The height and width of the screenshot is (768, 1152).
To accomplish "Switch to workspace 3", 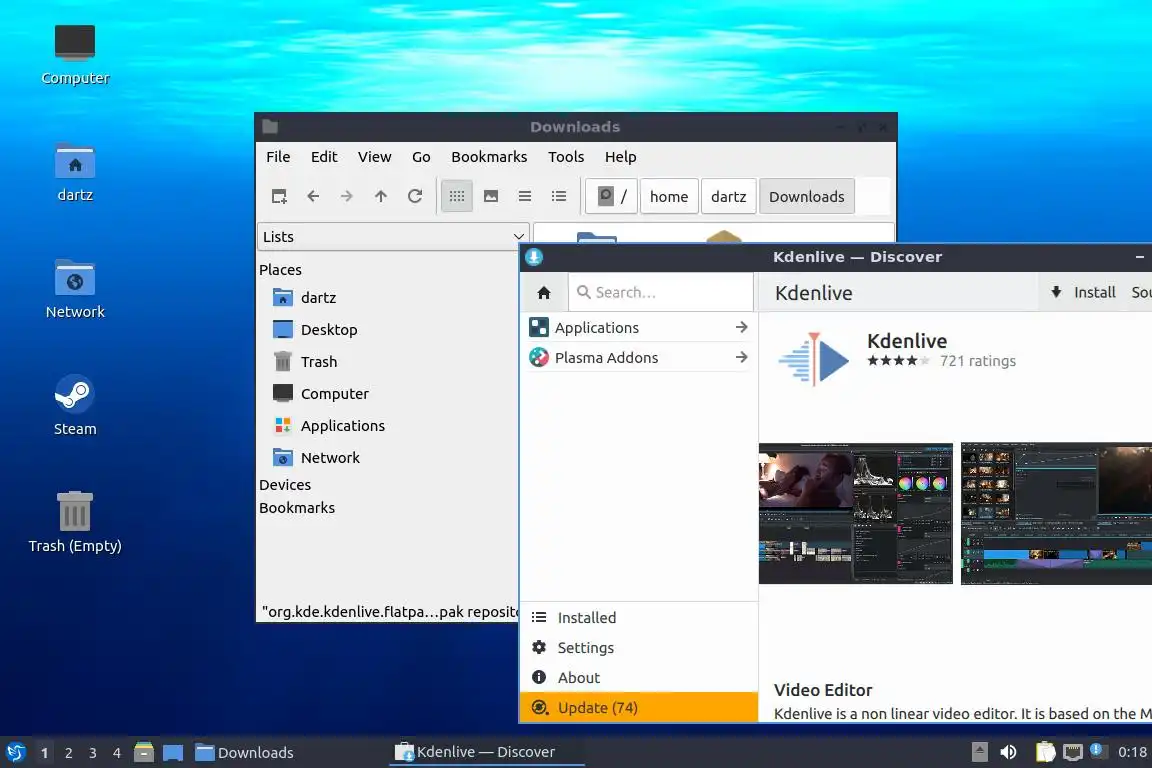I will coord(93,753).
